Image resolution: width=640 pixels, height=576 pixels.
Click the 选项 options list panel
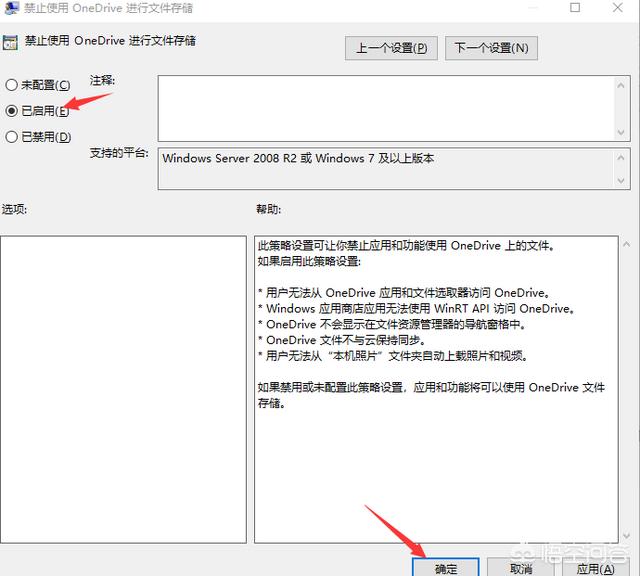coord(123,389)
